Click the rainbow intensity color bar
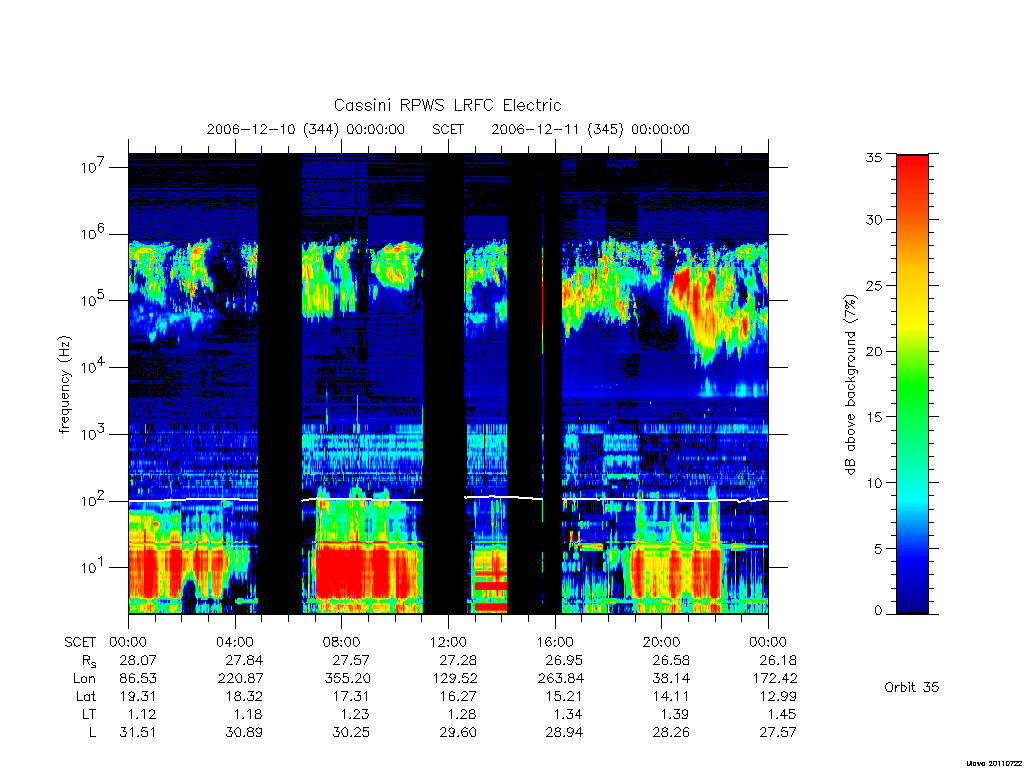This screenshot has width=1024, height=768. (912, 384)
